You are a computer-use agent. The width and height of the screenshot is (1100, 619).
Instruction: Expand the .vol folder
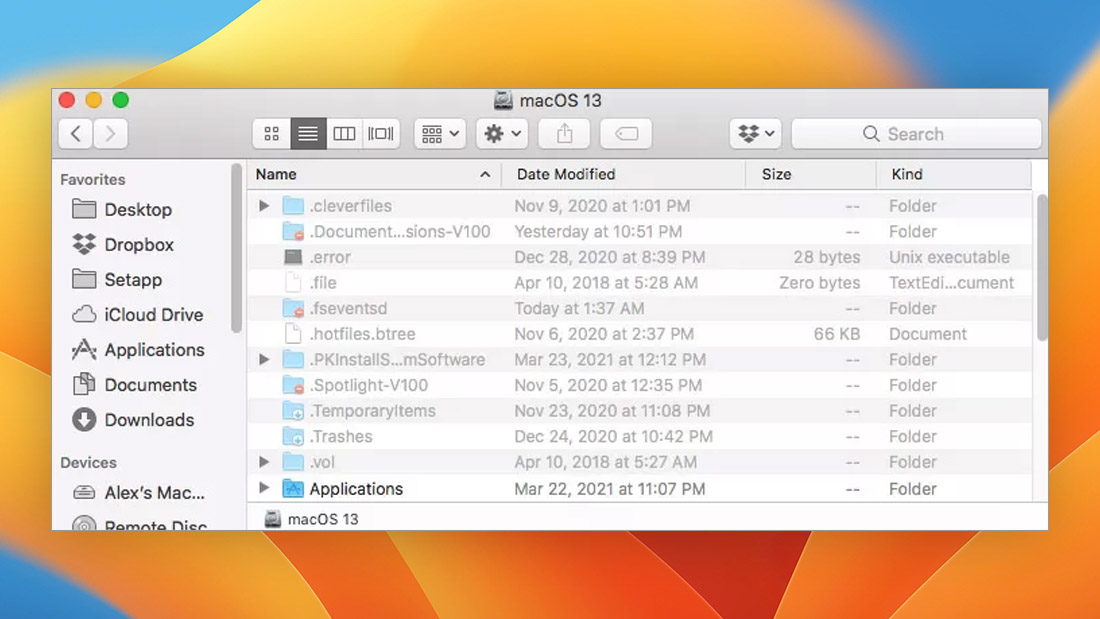click(264, 462)
